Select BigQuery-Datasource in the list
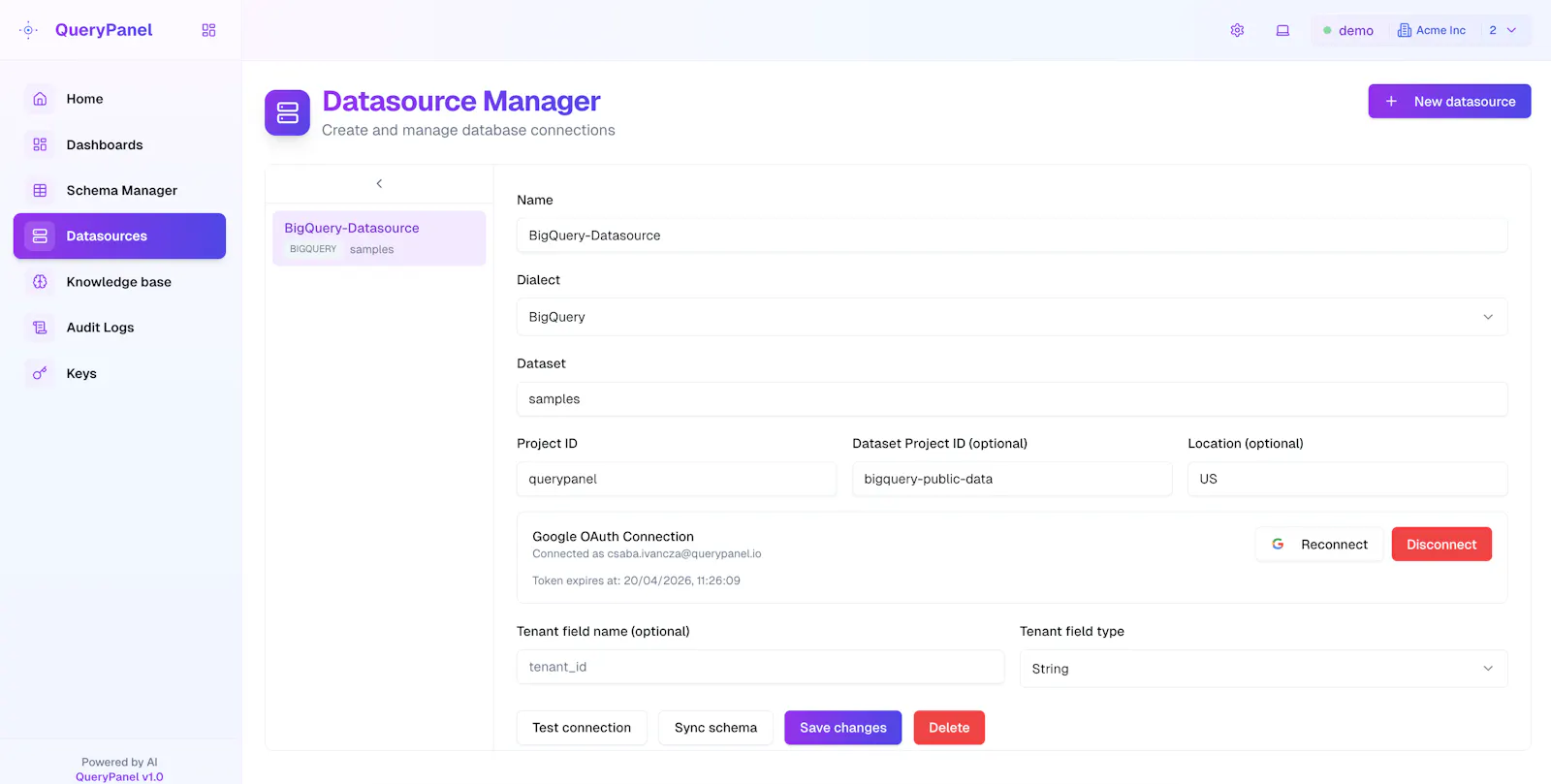This screenshot has width=1551, height=784. [379, 238]
